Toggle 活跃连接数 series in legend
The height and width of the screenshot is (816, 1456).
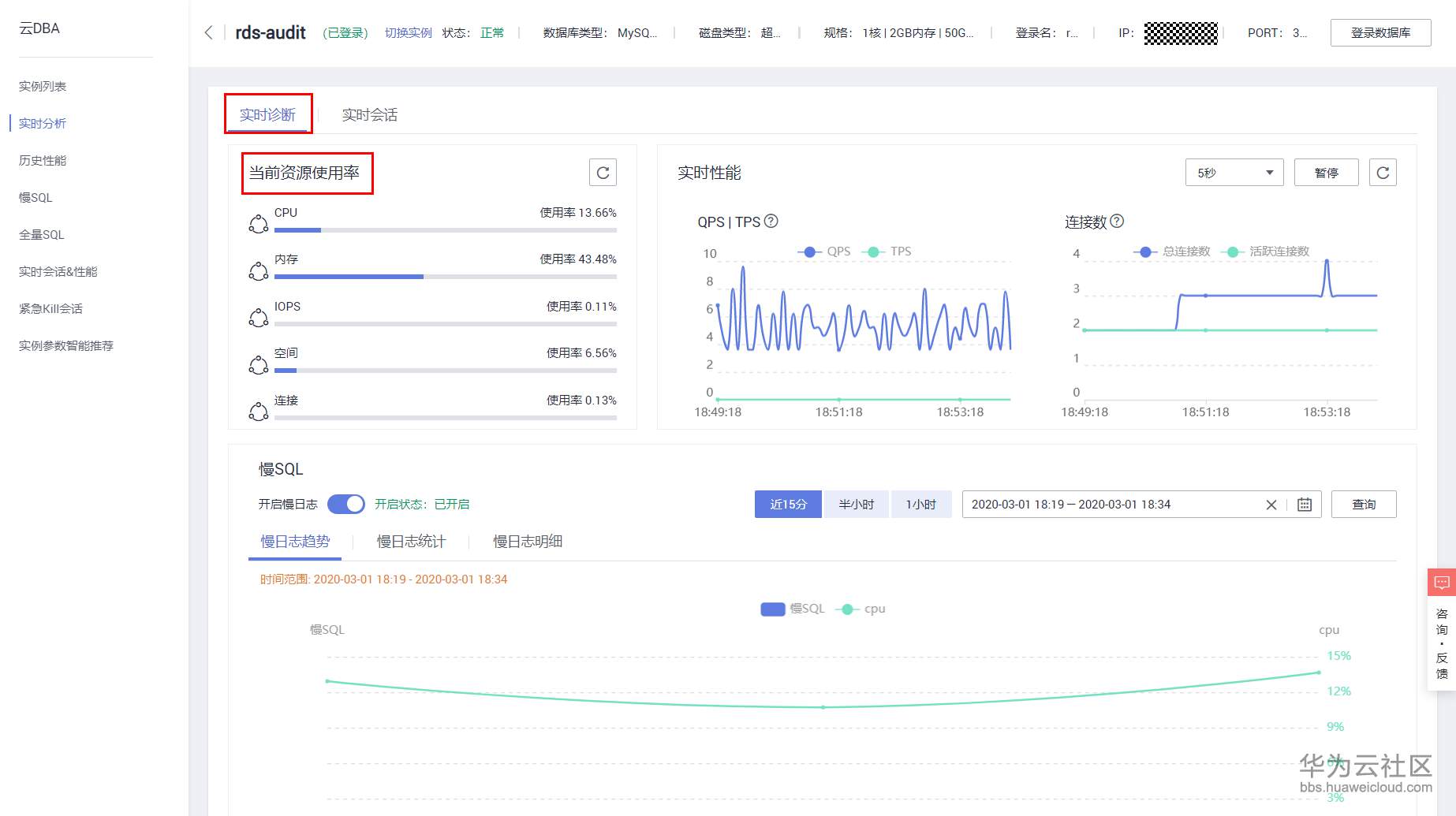(1265, 252)
